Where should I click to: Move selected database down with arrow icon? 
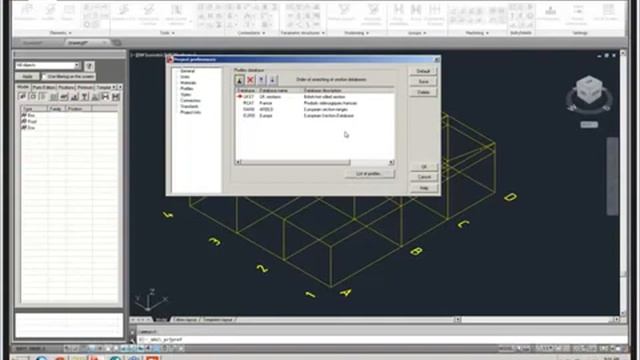[272, 80]
